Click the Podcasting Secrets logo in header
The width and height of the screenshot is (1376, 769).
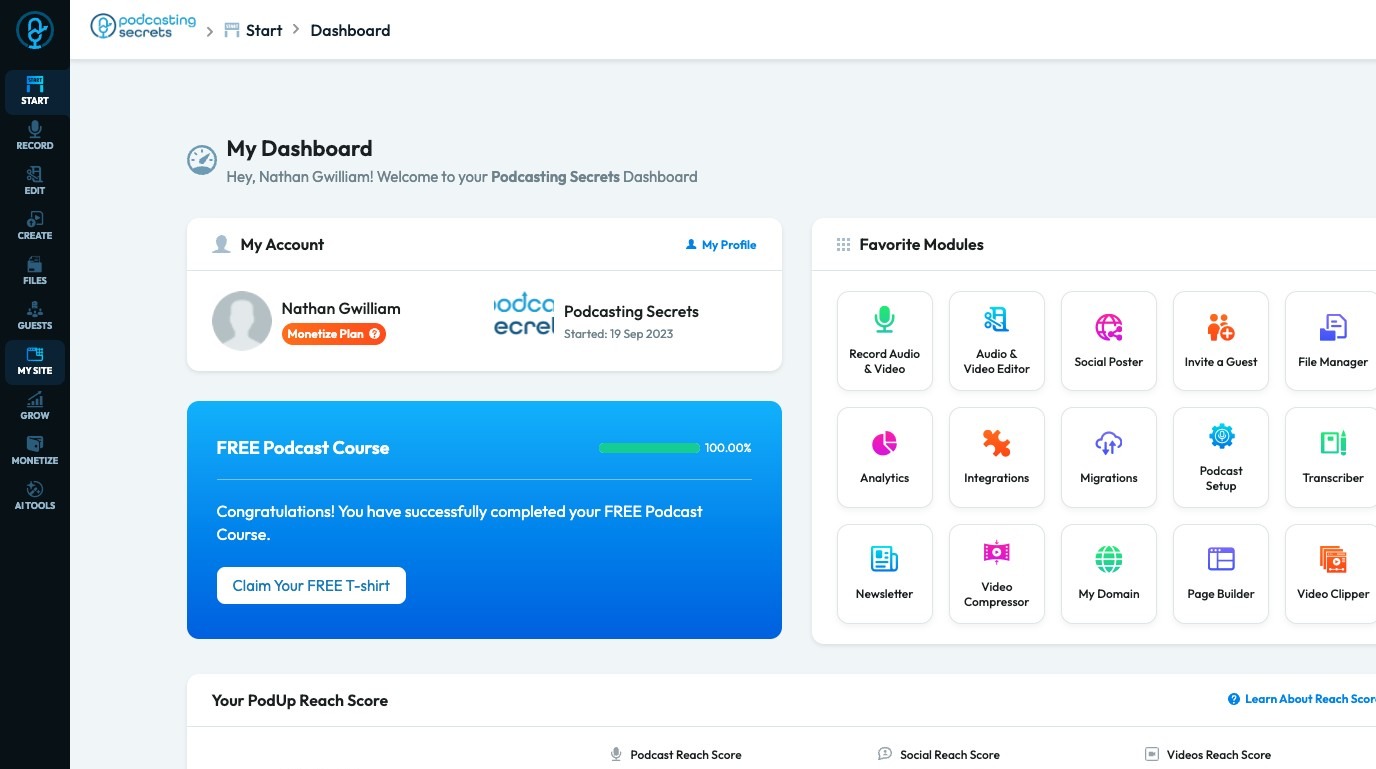(143, 27)
